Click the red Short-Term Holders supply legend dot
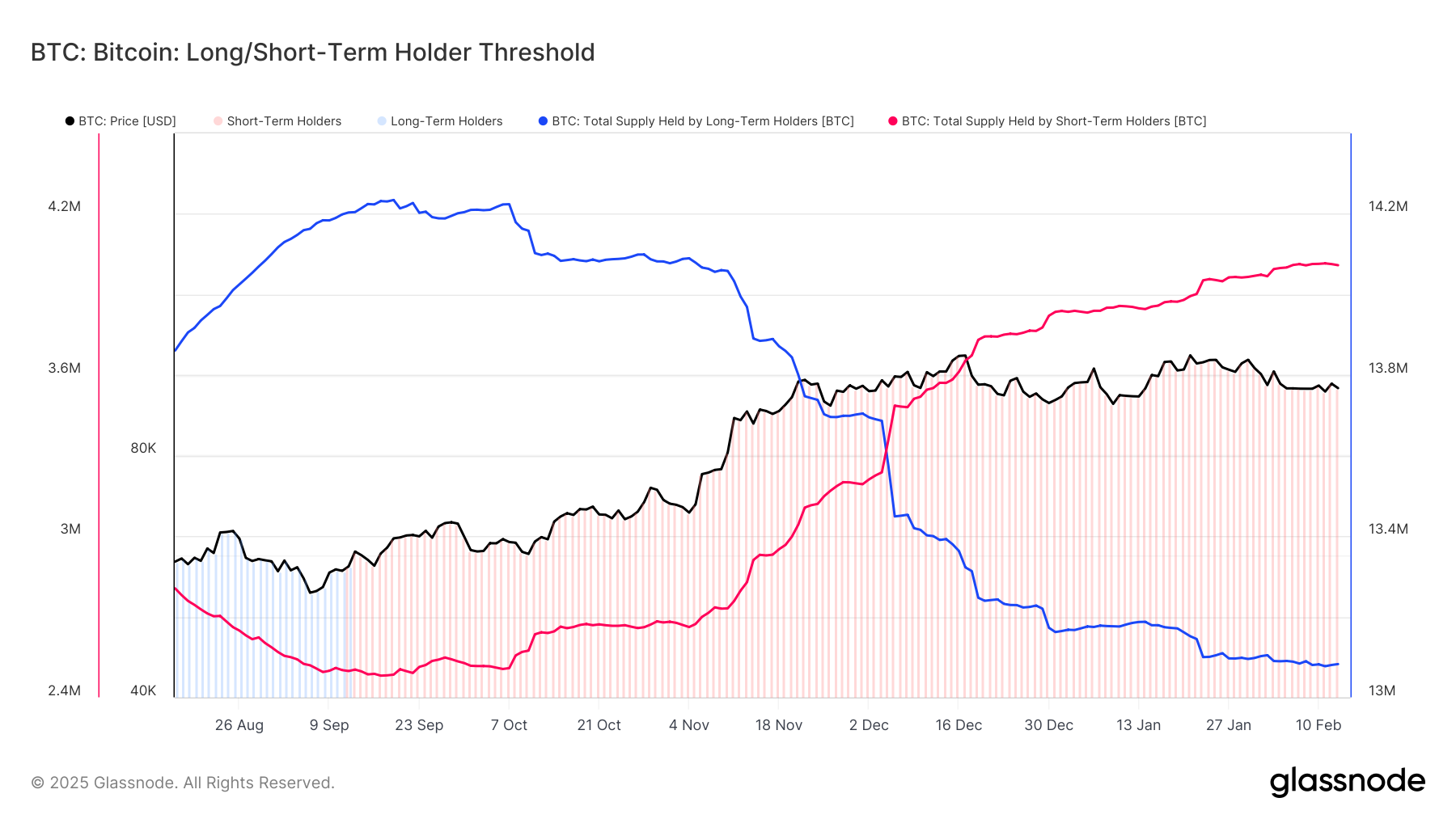The width and height of the screenshot is (1456, 819). 893,121
